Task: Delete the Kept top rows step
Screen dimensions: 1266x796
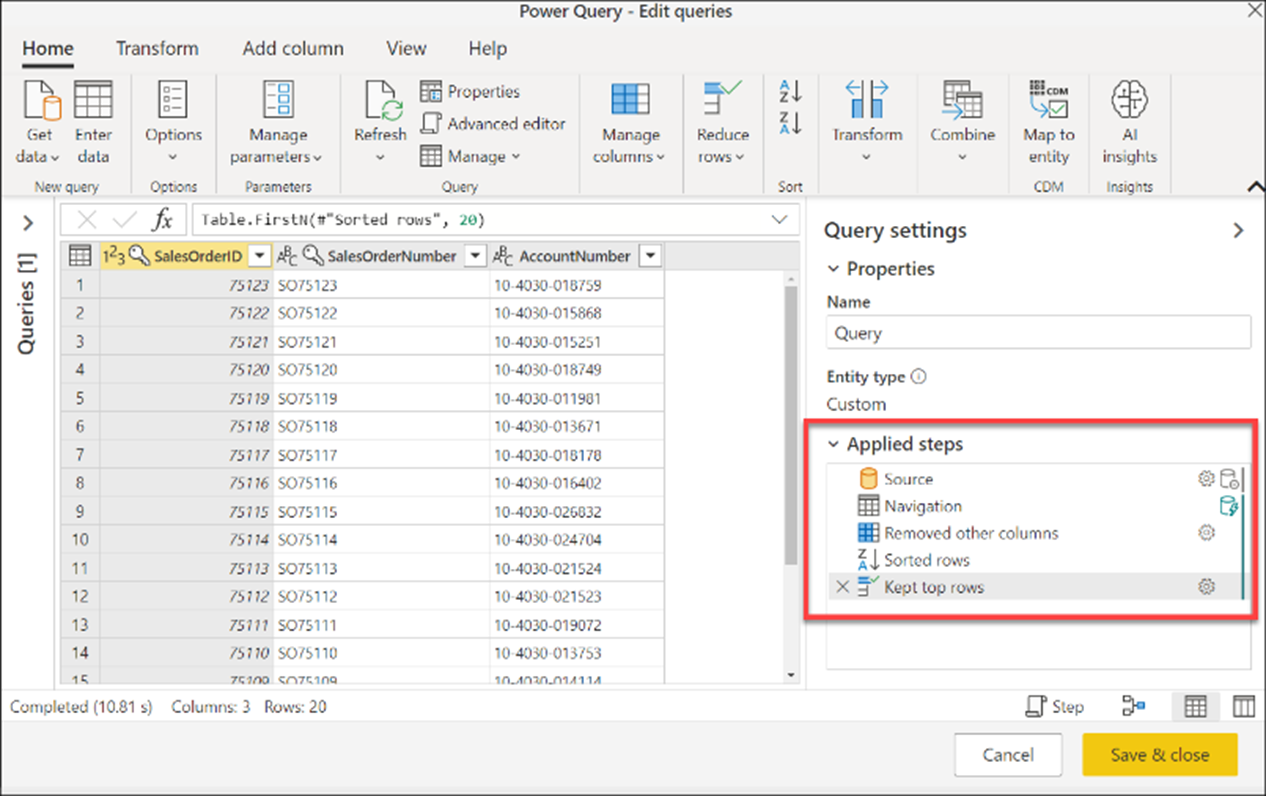Action: pyautogui.click(x=842, y=587)
